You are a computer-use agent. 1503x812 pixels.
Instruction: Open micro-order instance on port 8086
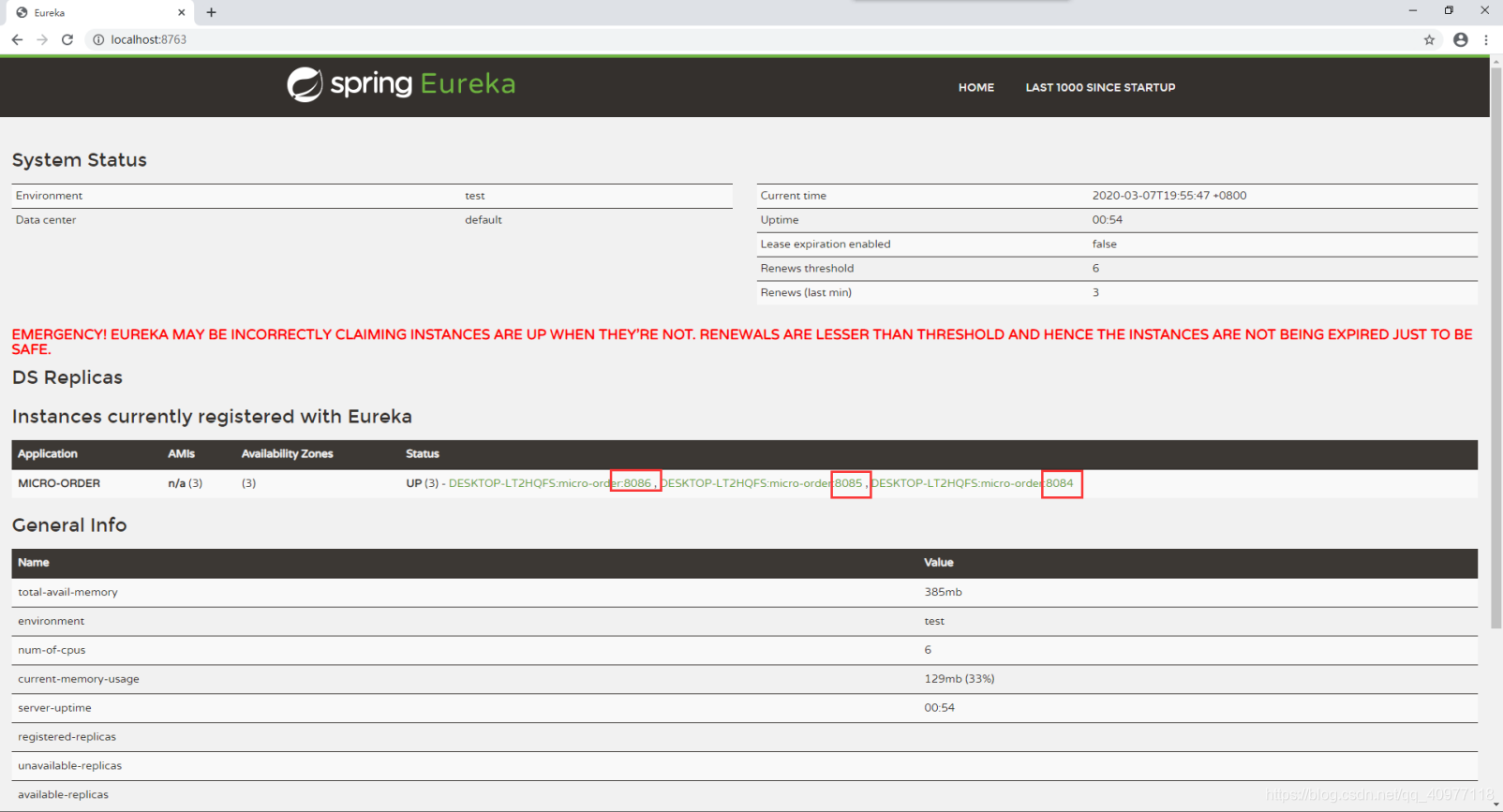(550, 483)
